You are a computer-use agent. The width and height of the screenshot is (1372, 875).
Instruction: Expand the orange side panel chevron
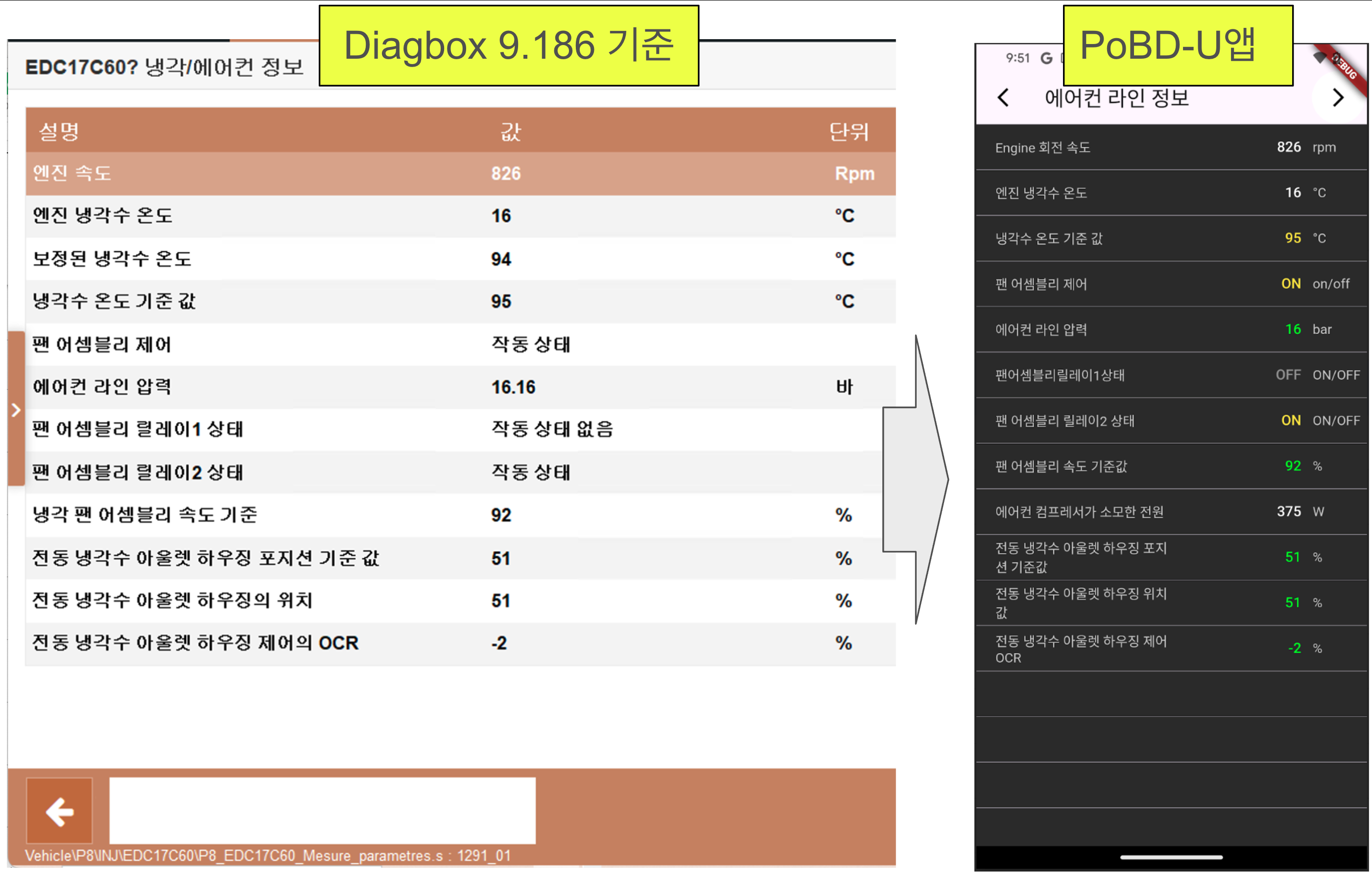point(16,410)
